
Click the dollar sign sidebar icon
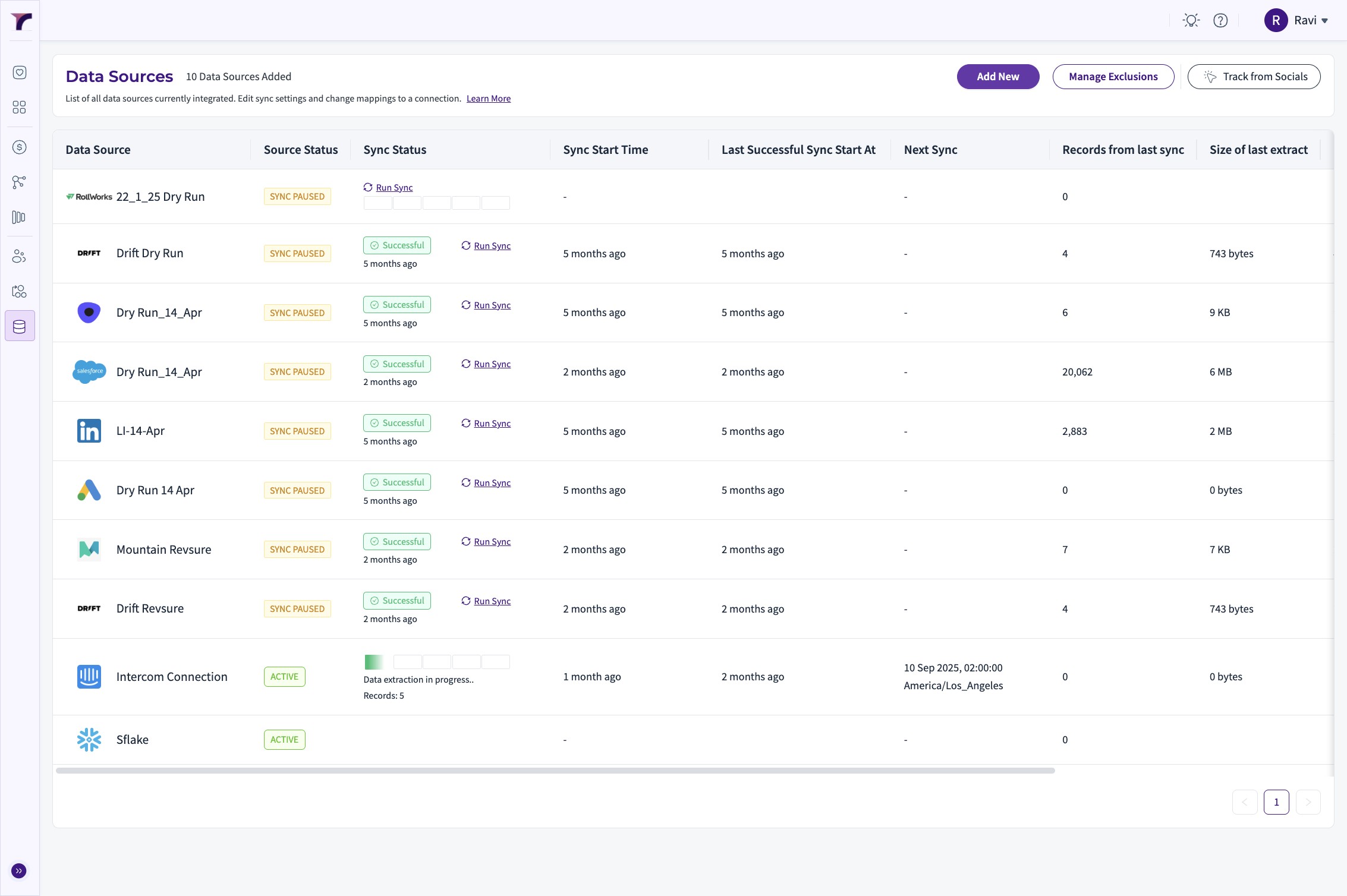coord(20,147)
